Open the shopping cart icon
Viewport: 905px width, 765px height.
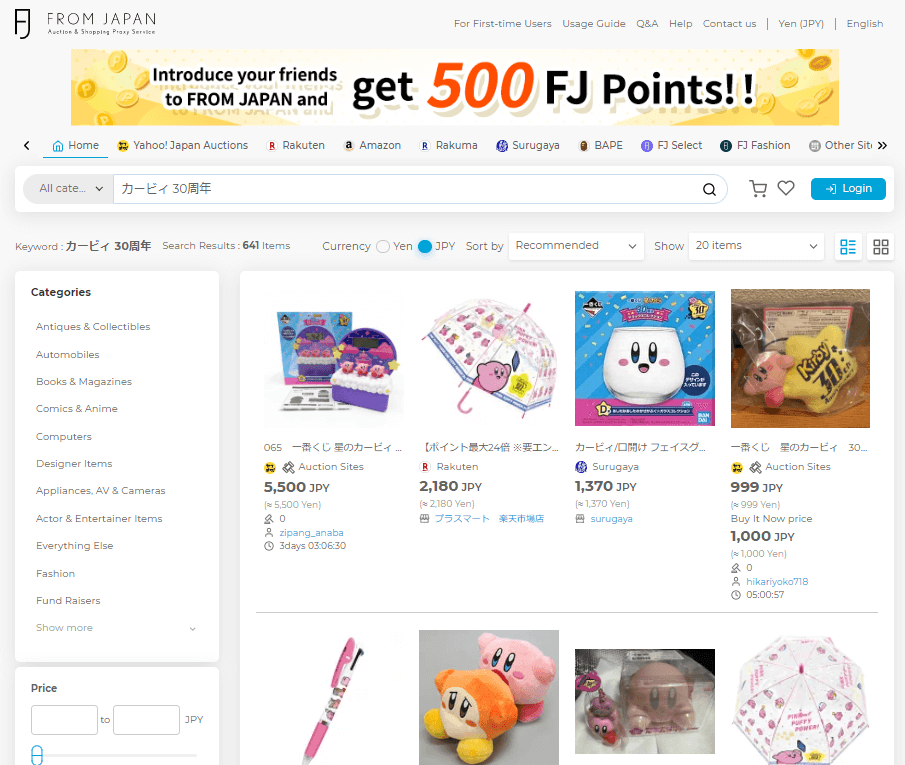pyautogui.click(x=758, y=189)
